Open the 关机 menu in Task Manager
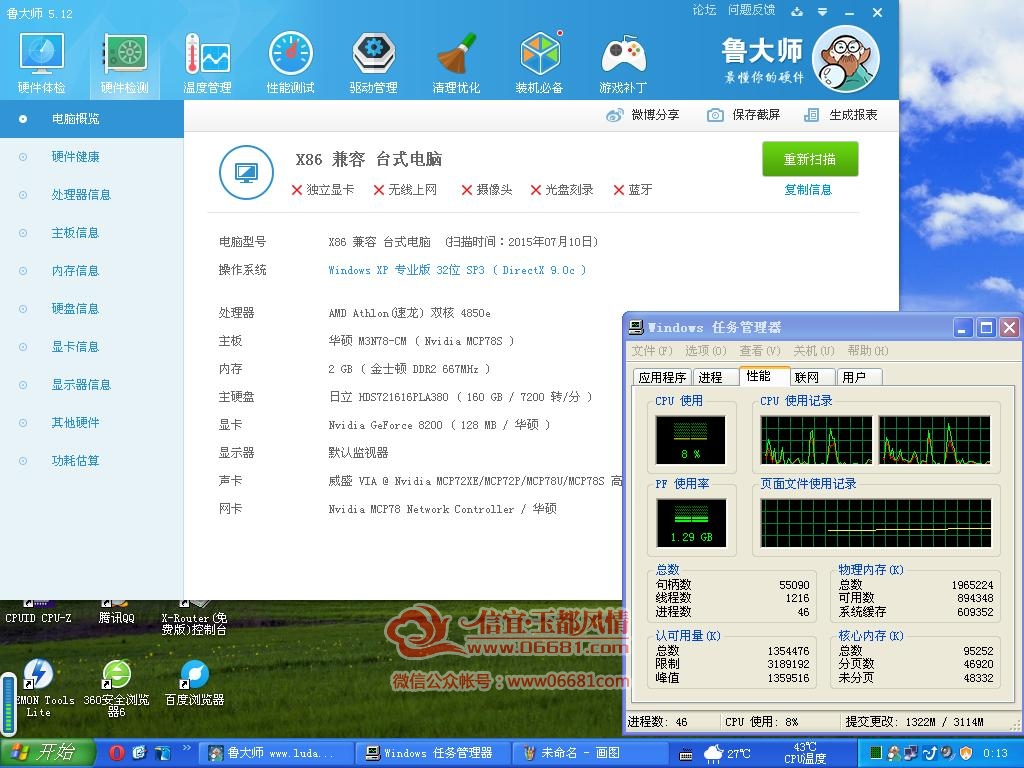Viewport: 1024px width, 768px height. 814,351
